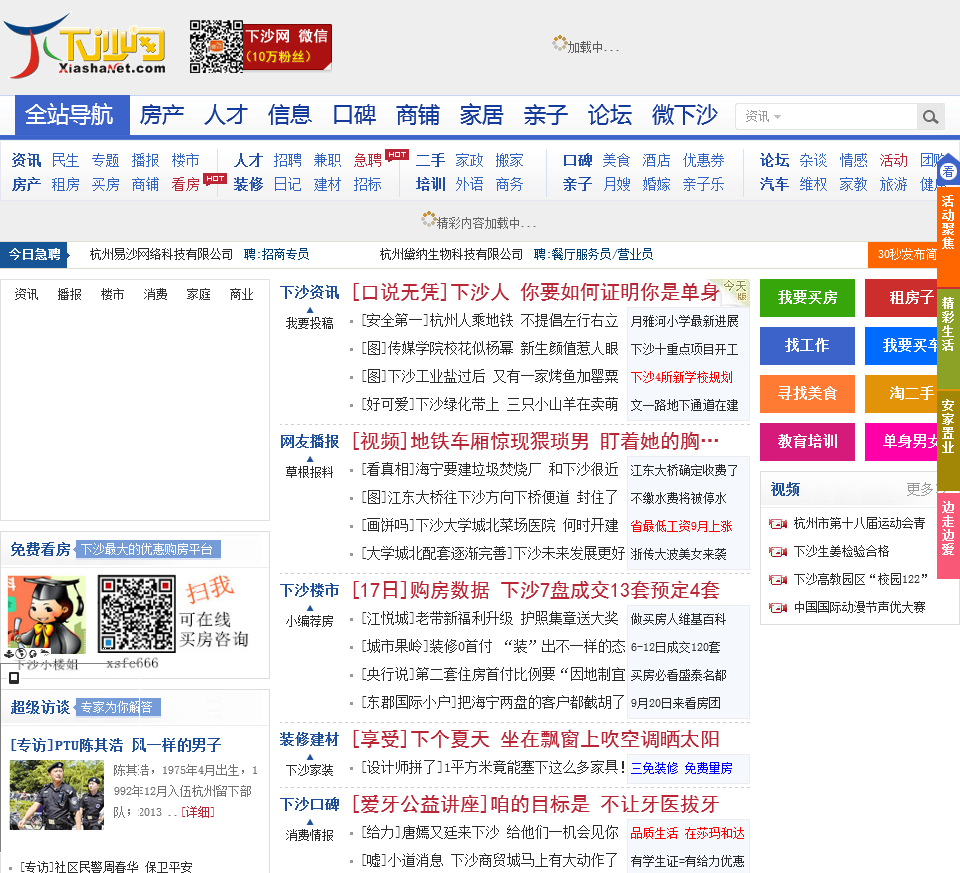
Task: Open the 优惠券 sub-nav link
Action: pyautogui.click(x=703, y=160)
